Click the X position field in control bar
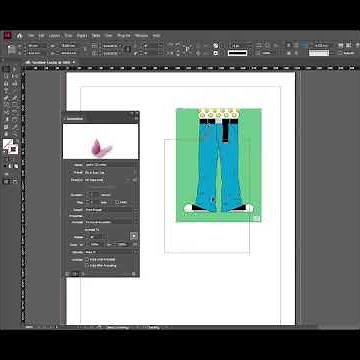Image resolution: width=360 pixels, height=360 pixels. [x=37, y=46]
